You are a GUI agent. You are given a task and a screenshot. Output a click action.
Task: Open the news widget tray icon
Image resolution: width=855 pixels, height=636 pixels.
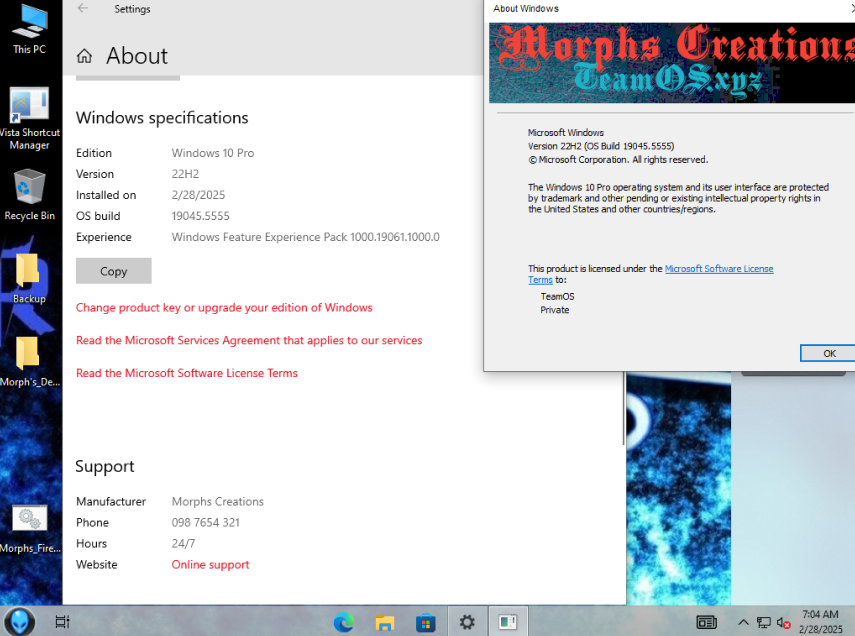tap(706, 622)
